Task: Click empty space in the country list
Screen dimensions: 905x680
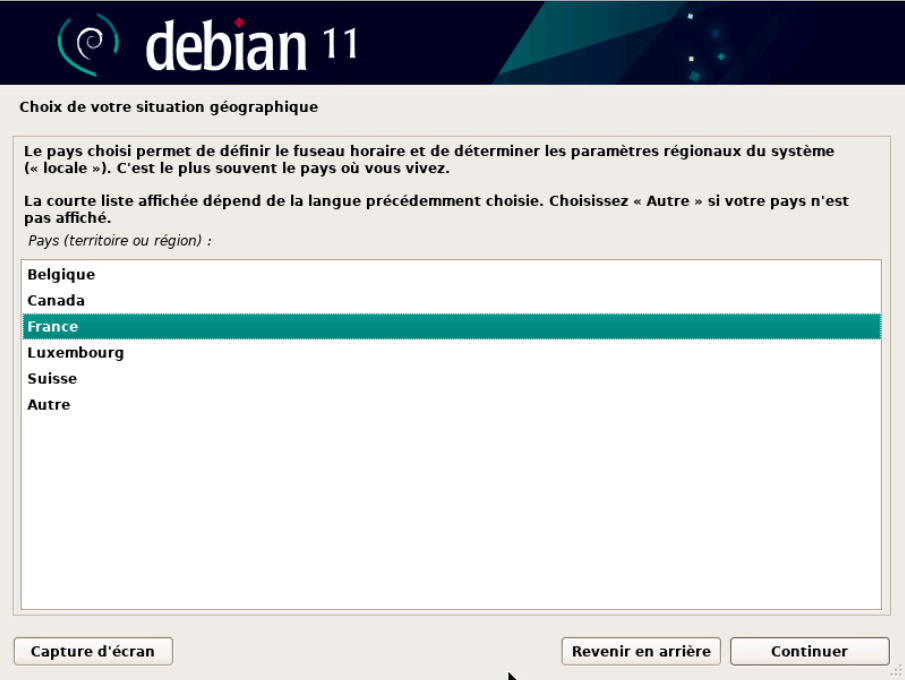Action: 450,510
